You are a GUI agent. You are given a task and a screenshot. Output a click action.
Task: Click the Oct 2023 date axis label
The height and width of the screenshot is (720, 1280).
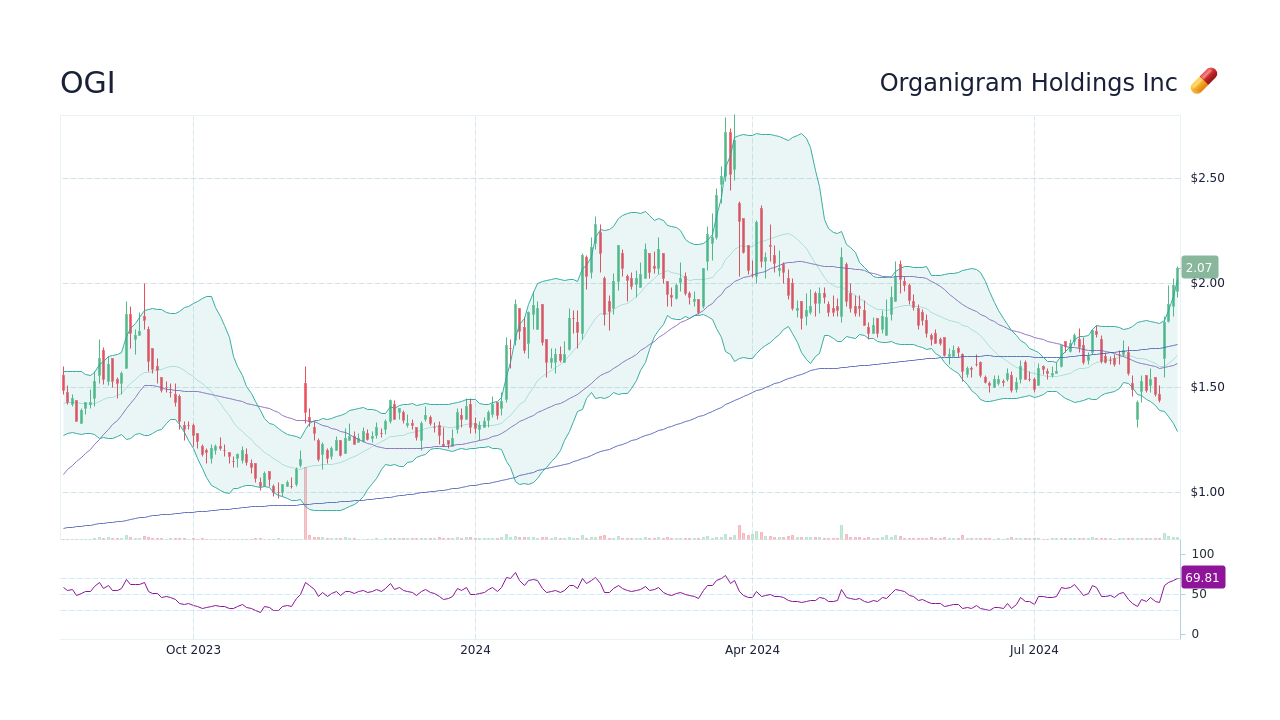(193, 650)
